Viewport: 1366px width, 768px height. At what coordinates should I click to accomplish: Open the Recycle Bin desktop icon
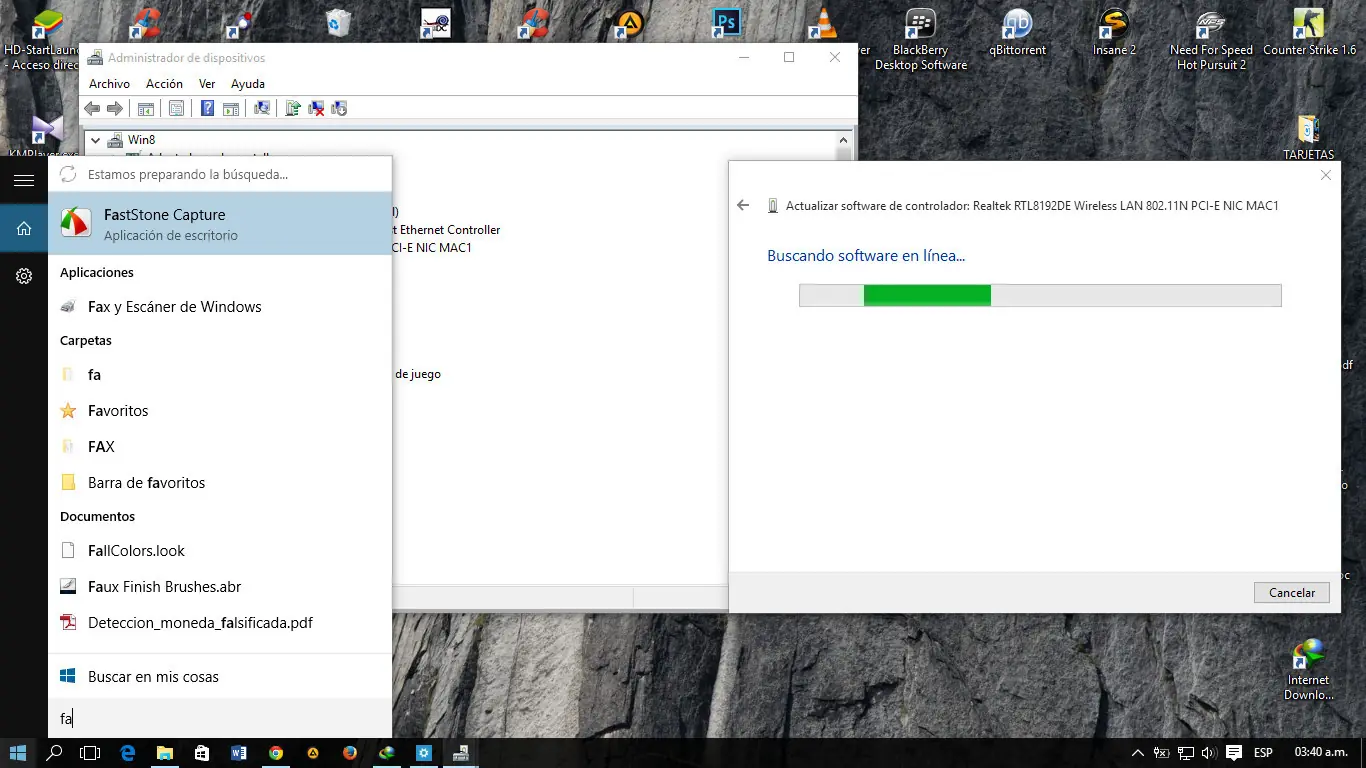point(338,23)
